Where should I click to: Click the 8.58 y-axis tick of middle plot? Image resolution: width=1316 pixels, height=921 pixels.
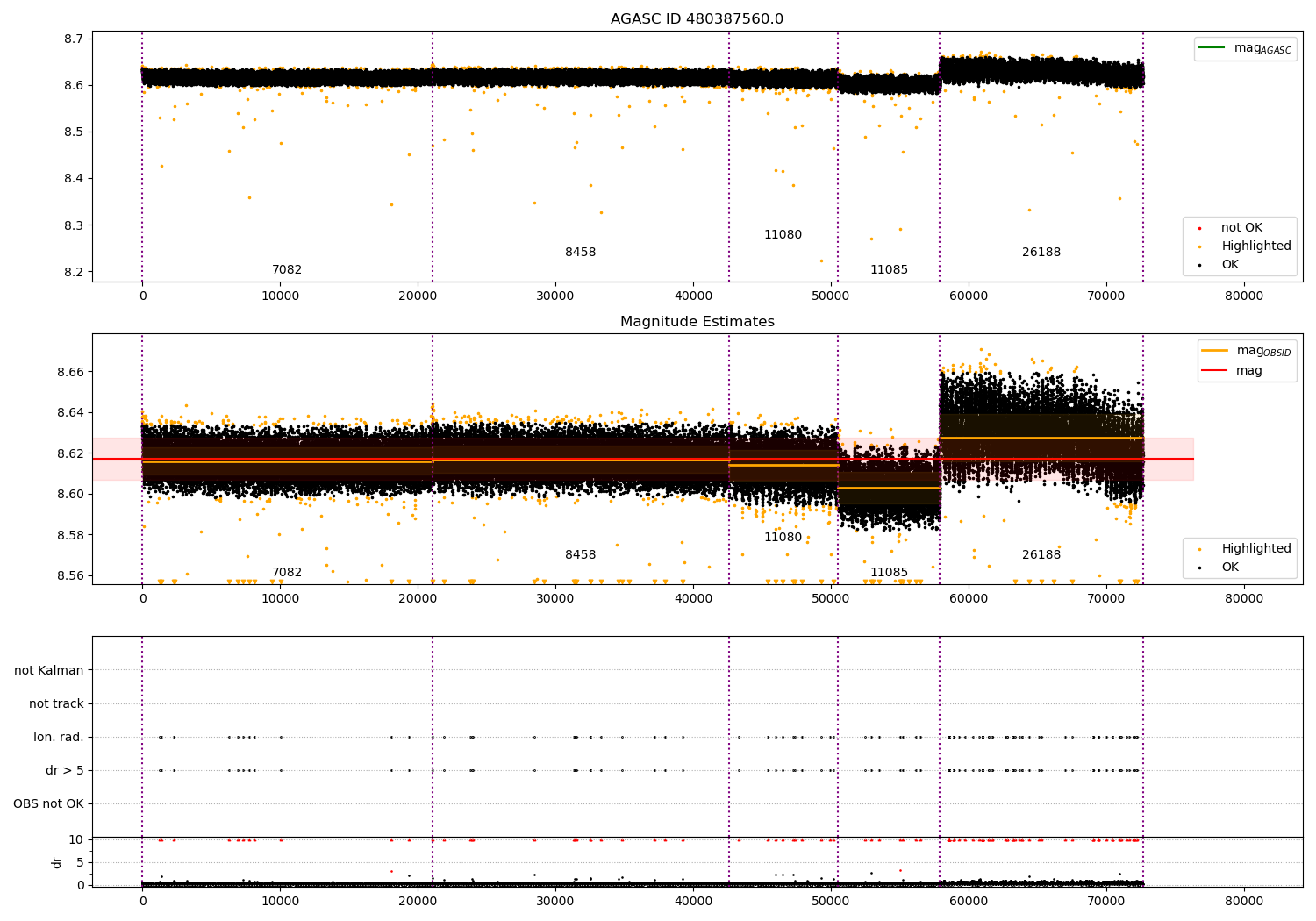(70, 535)
